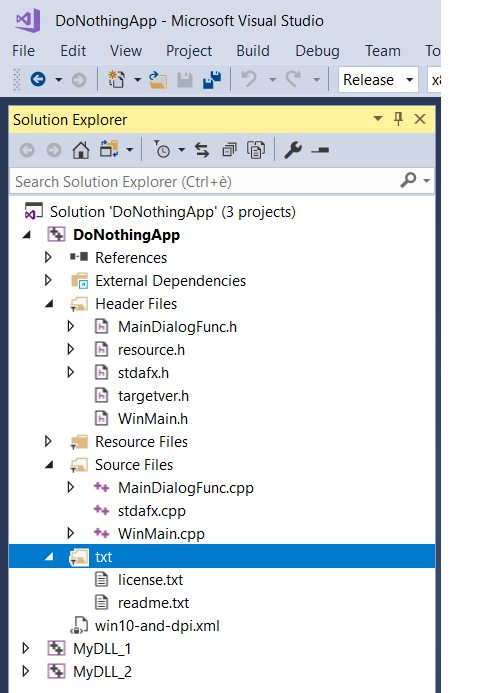480x693 pixels.
Task: Click the Solution Explorer Home icon
Action: (x=81, y=150)
